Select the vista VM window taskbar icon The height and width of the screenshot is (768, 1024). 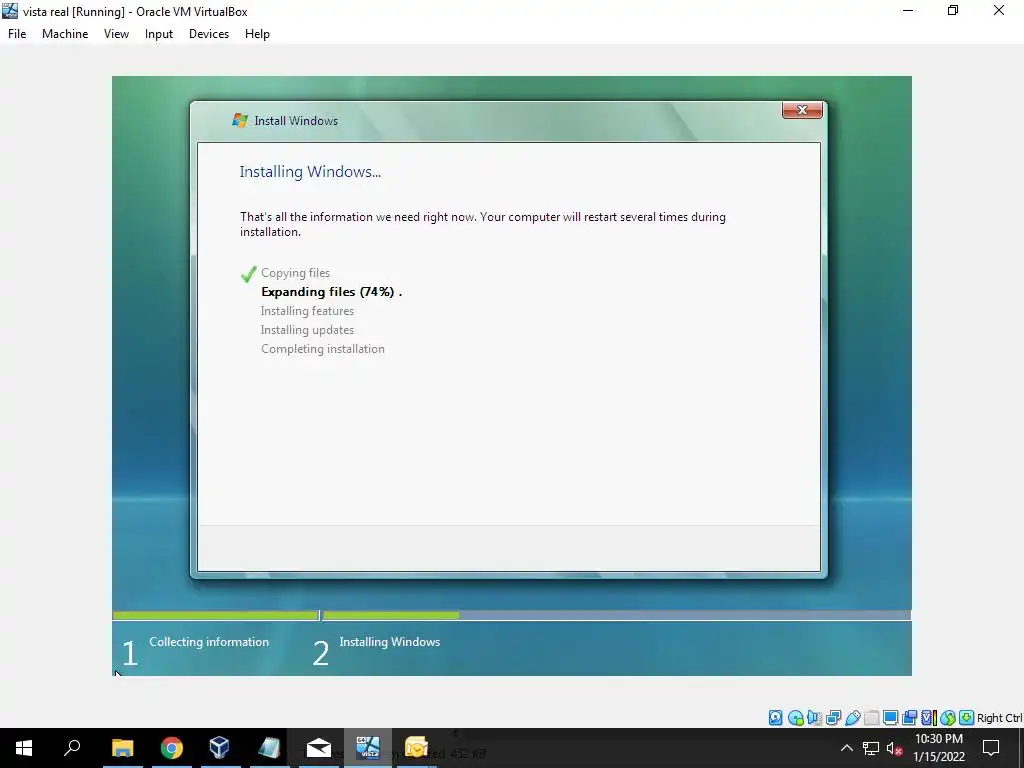(368, 748)
